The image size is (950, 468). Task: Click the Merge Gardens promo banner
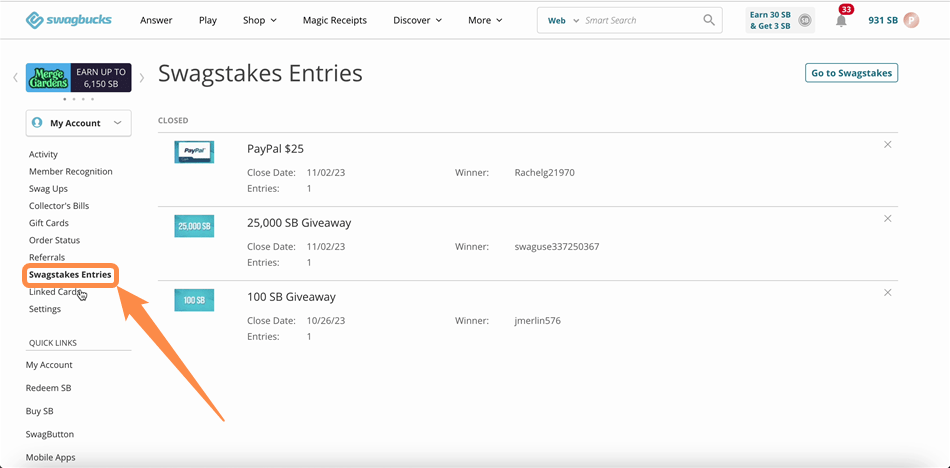pos(79,78)
